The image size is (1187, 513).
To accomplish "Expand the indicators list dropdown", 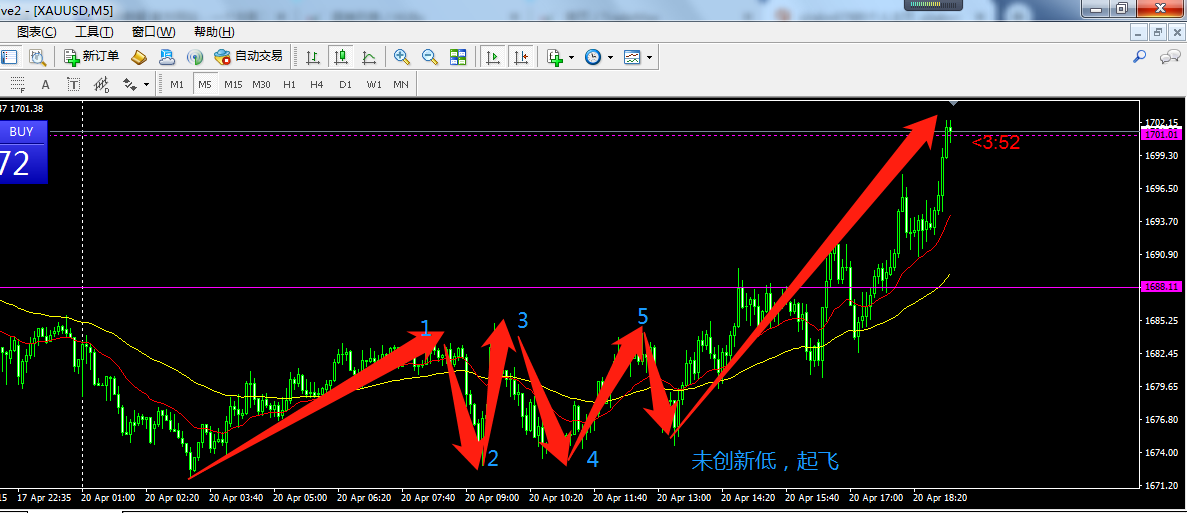I will tap(571, 58).
